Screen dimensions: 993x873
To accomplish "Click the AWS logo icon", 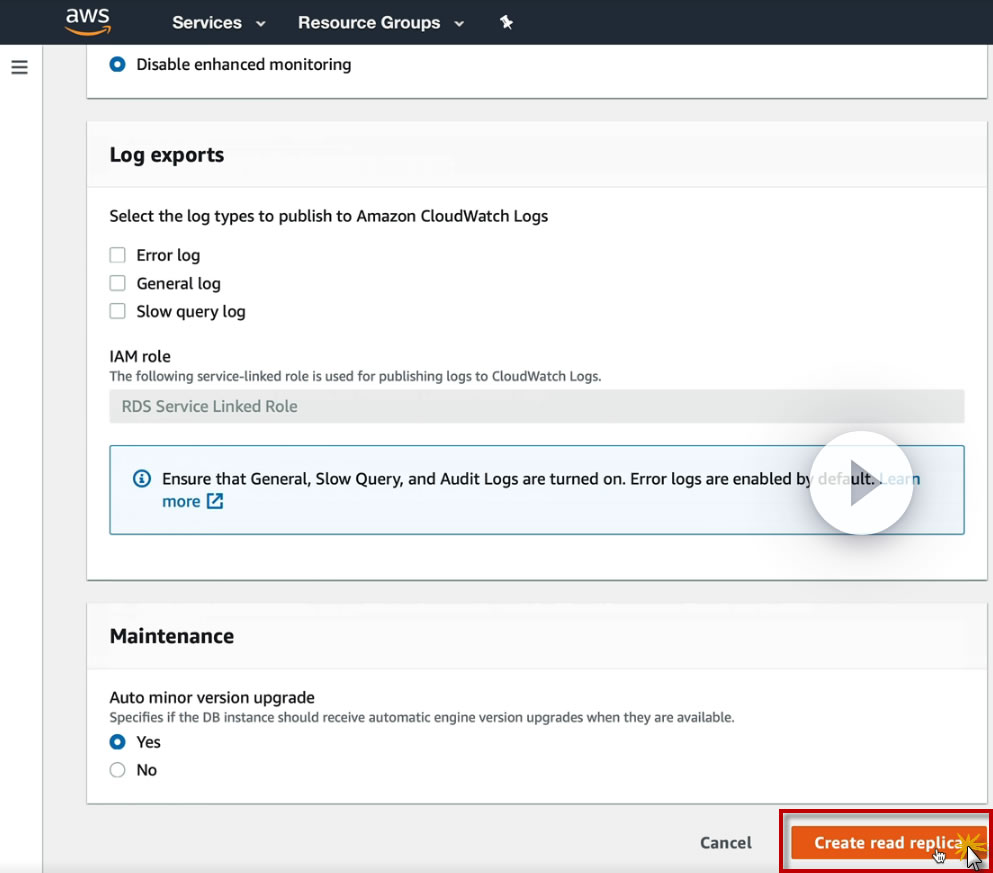I will pyautogui.click(x=86, y=21).
